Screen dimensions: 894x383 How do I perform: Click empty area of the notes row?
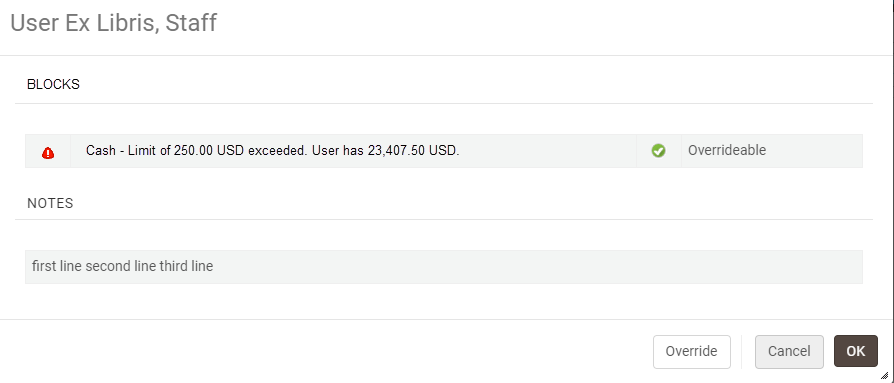(x=536, y=267)
